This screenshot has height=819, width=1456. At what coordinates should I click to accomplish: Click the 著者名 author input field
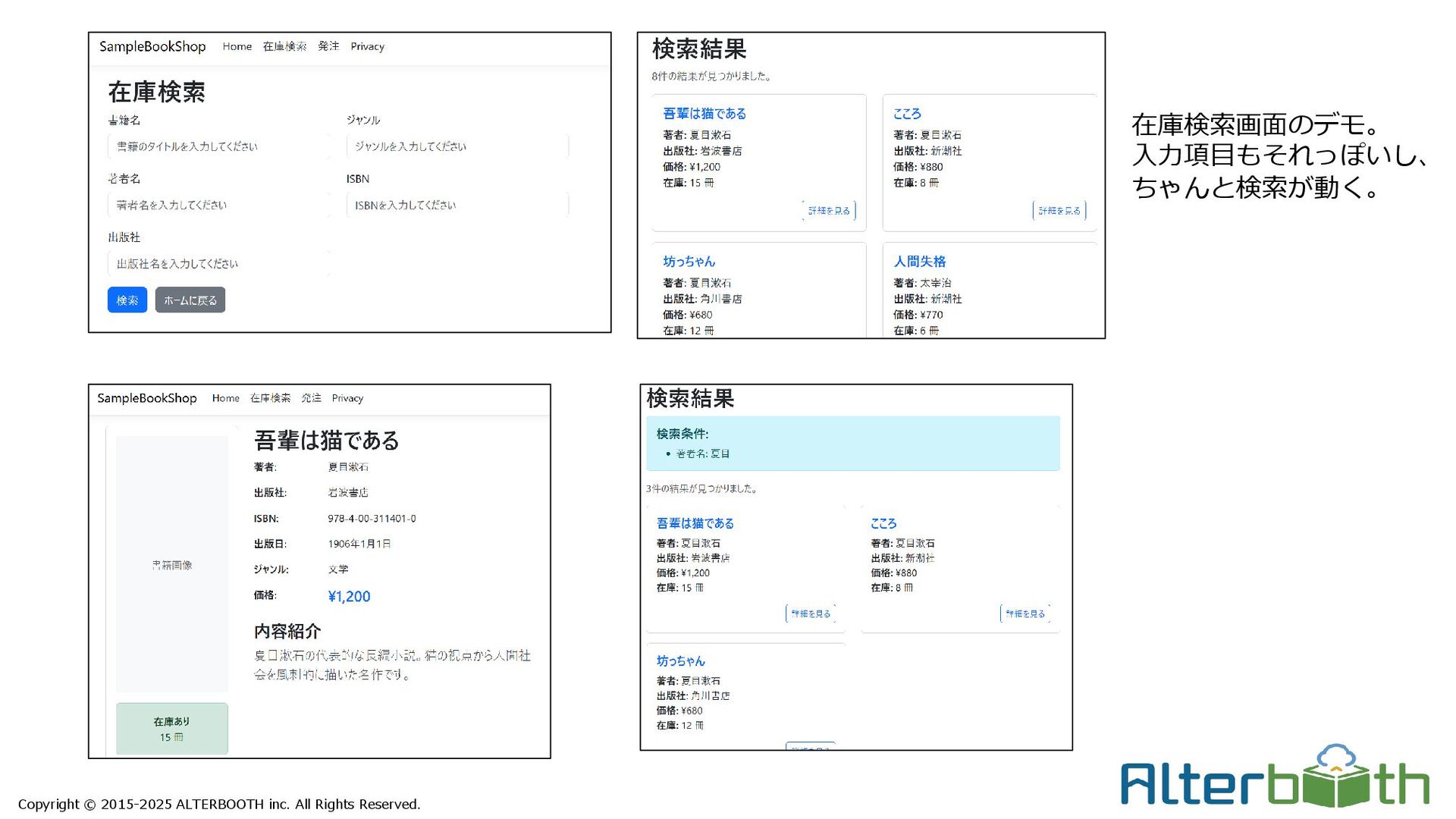[218, 205]
